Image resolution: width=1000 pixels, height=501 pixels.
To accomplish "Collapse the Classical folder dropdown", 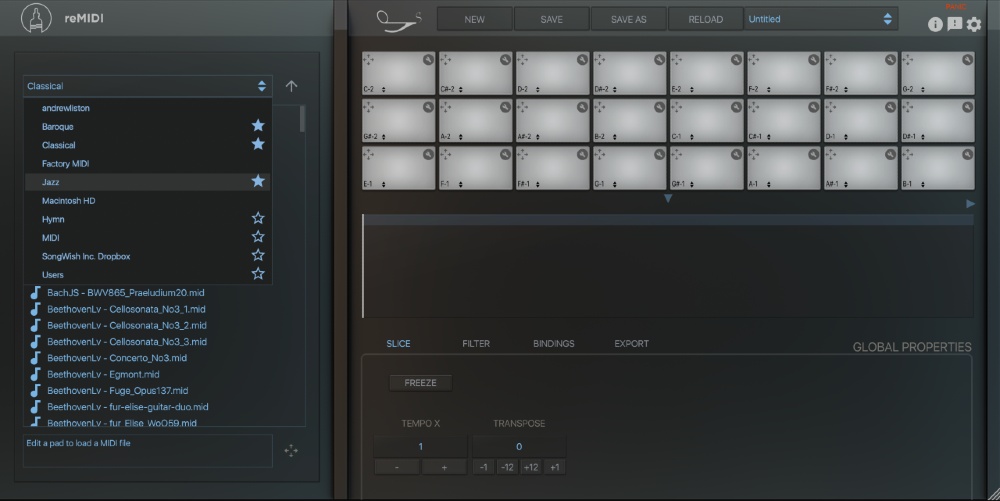I will pyautogui.click(x=147, y=86).
